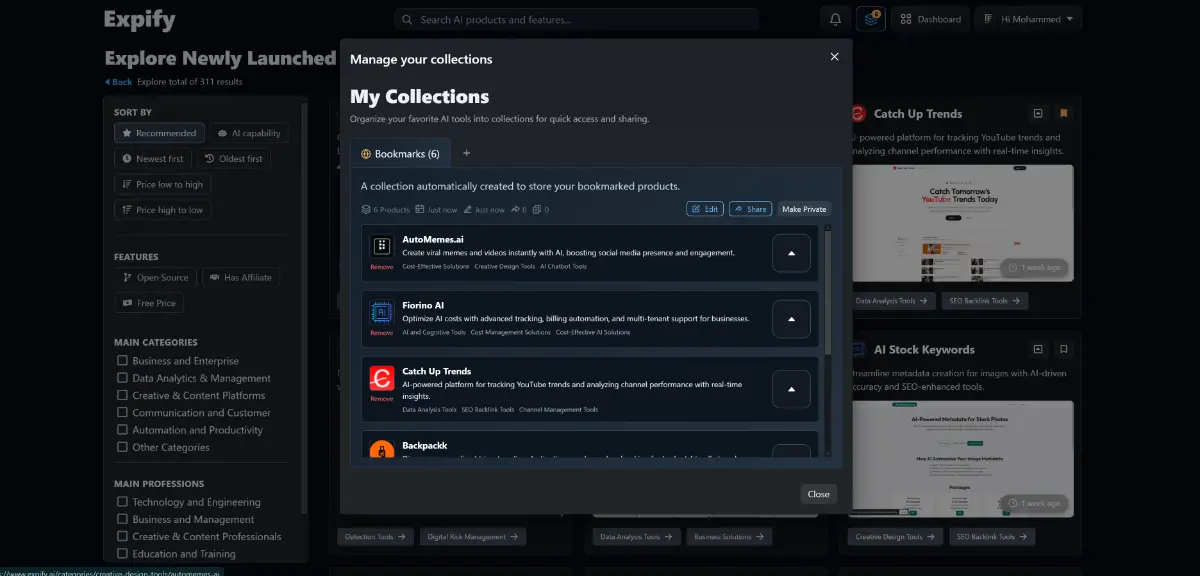Bookmark the AI Stock Keywords card
Screen dimensions: 1200x576
[1064, 349]
